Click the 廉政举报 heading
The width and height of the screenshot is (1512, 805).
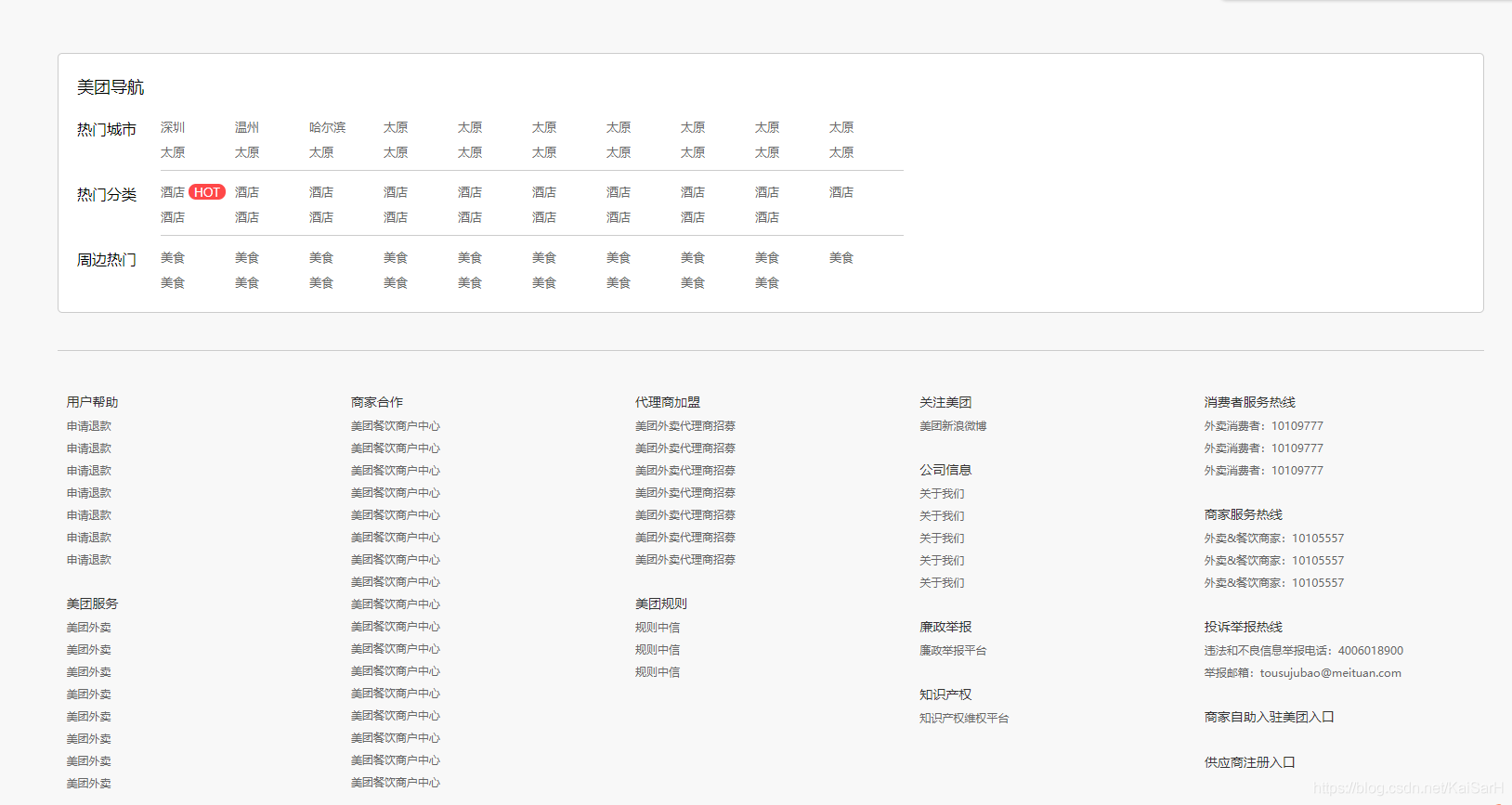[945, 627]
